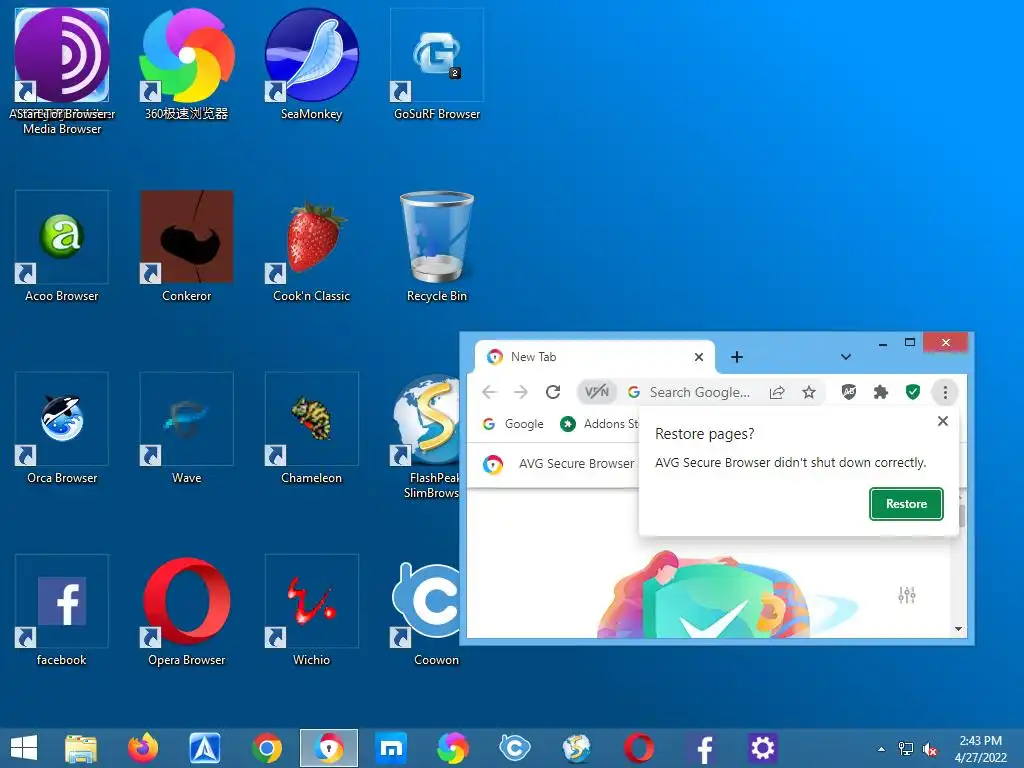Open File Explorer from the taskbar
1024x768 pixels.
click(x=81, y=748)
